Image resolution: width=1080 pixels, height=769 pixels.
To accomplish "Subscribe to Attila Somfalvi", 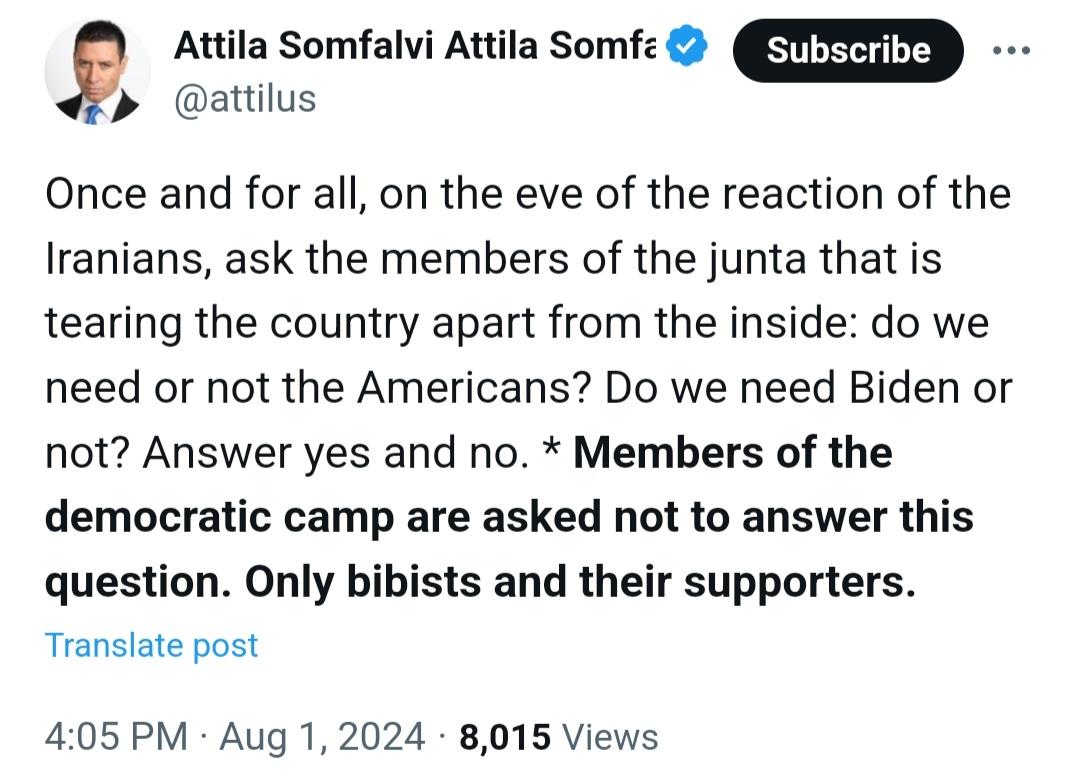I will click(848, 50).
